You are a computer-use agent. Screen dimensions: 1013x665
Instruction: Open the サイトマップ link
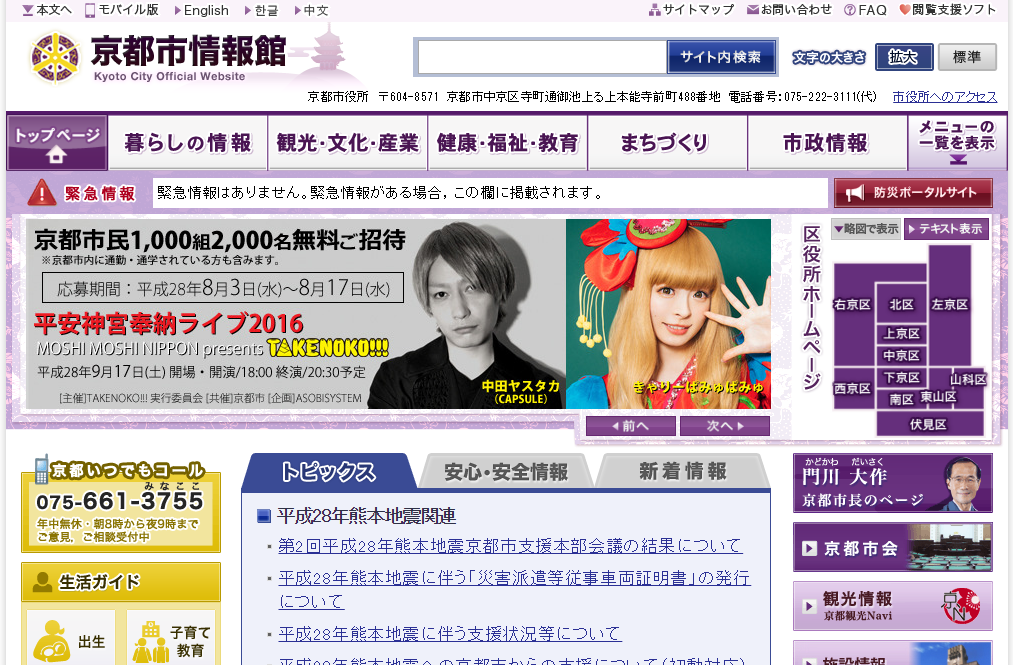point(691,10)
